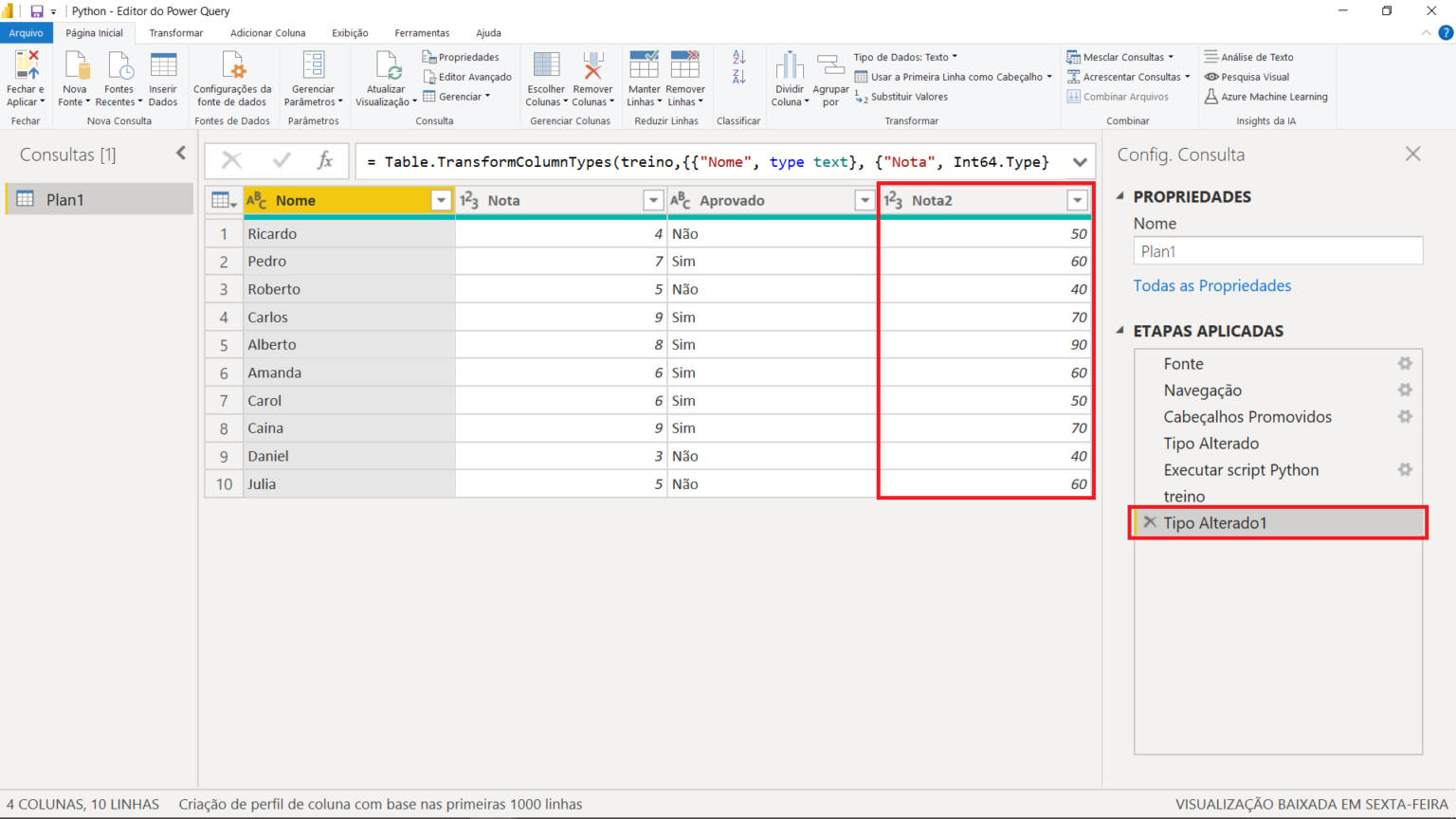
Task: Open the Nota column filter dropdown
Action: point(653,200)
